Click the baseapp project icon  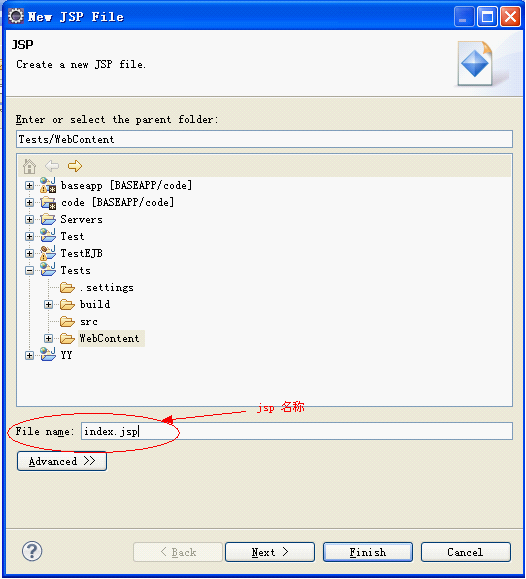48,185
